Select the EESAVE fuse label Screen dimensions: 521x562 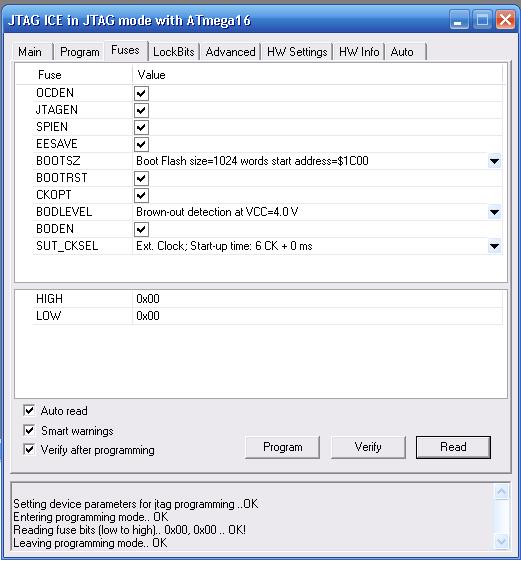57,144
